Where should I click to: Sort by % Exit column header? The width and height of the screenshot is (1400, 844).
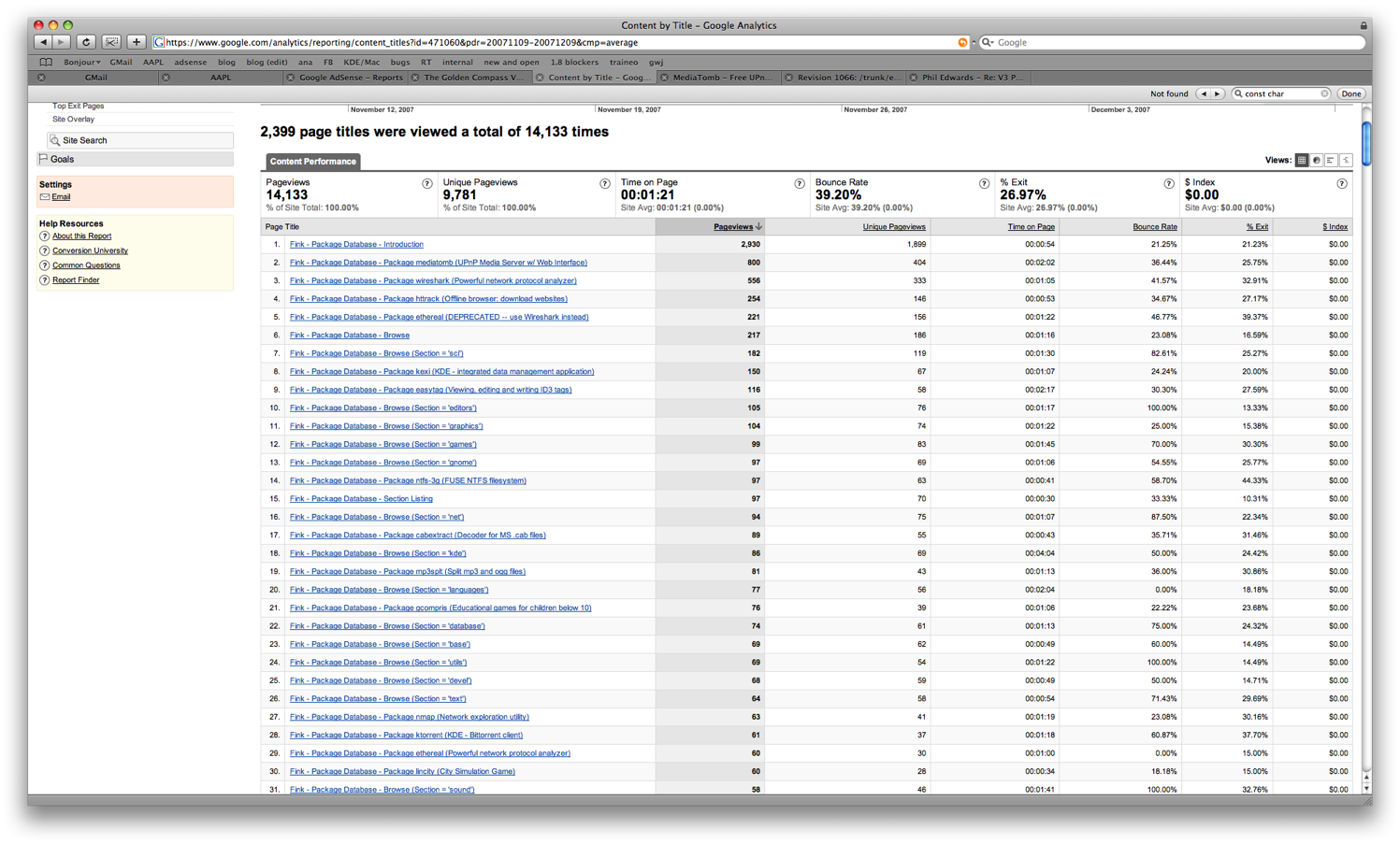(x=1257, y=227)
